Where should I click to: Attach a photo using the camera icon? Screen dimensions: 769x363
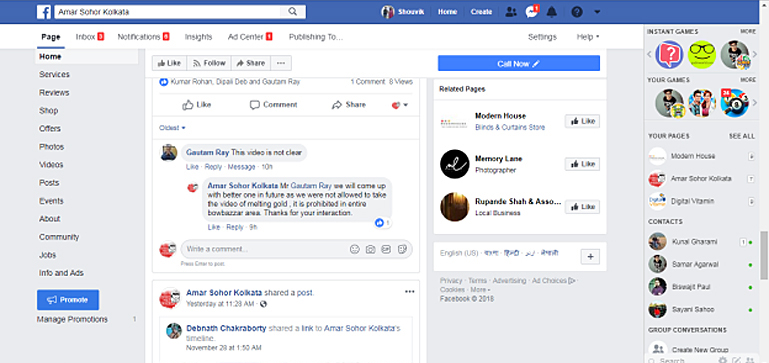pos(370,249)
